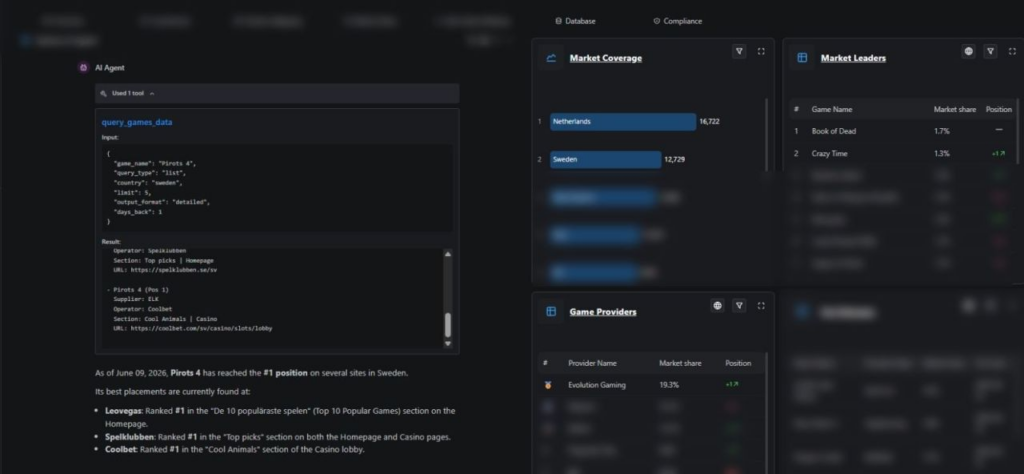Click the "Pirots 4 (Pos 1)" result line

coord(137,289)
